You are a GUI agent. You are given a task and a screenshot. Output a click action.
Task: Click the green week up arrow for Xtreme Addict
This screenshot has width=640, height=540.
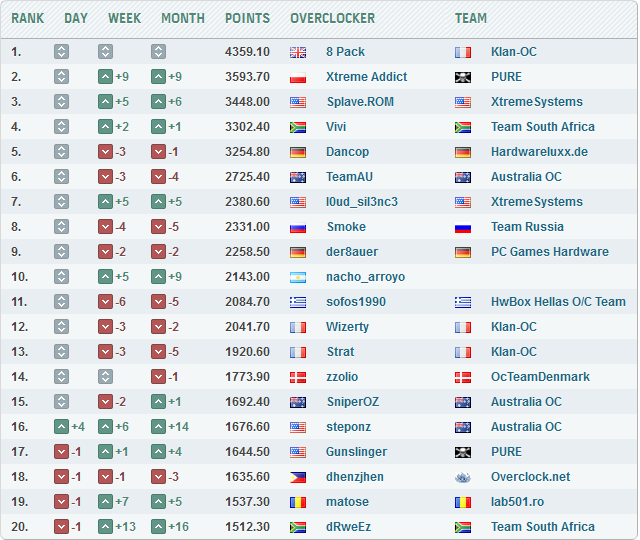pyautogui.click(x=105, y=76)
